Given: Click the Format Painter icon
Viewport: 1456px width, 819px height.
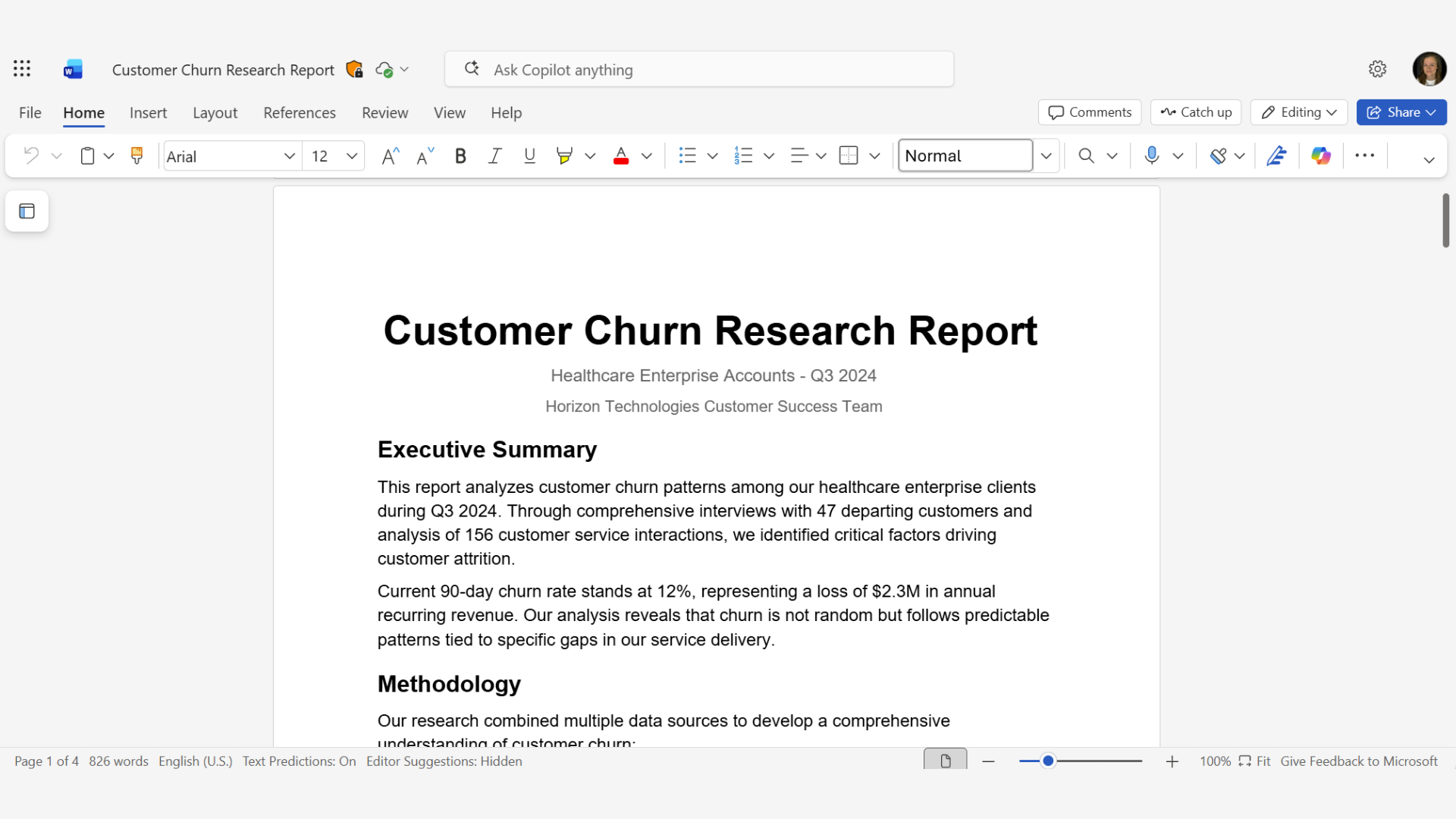Looking at the screenshot, I should pyautogui.click(x=136, y=155).
